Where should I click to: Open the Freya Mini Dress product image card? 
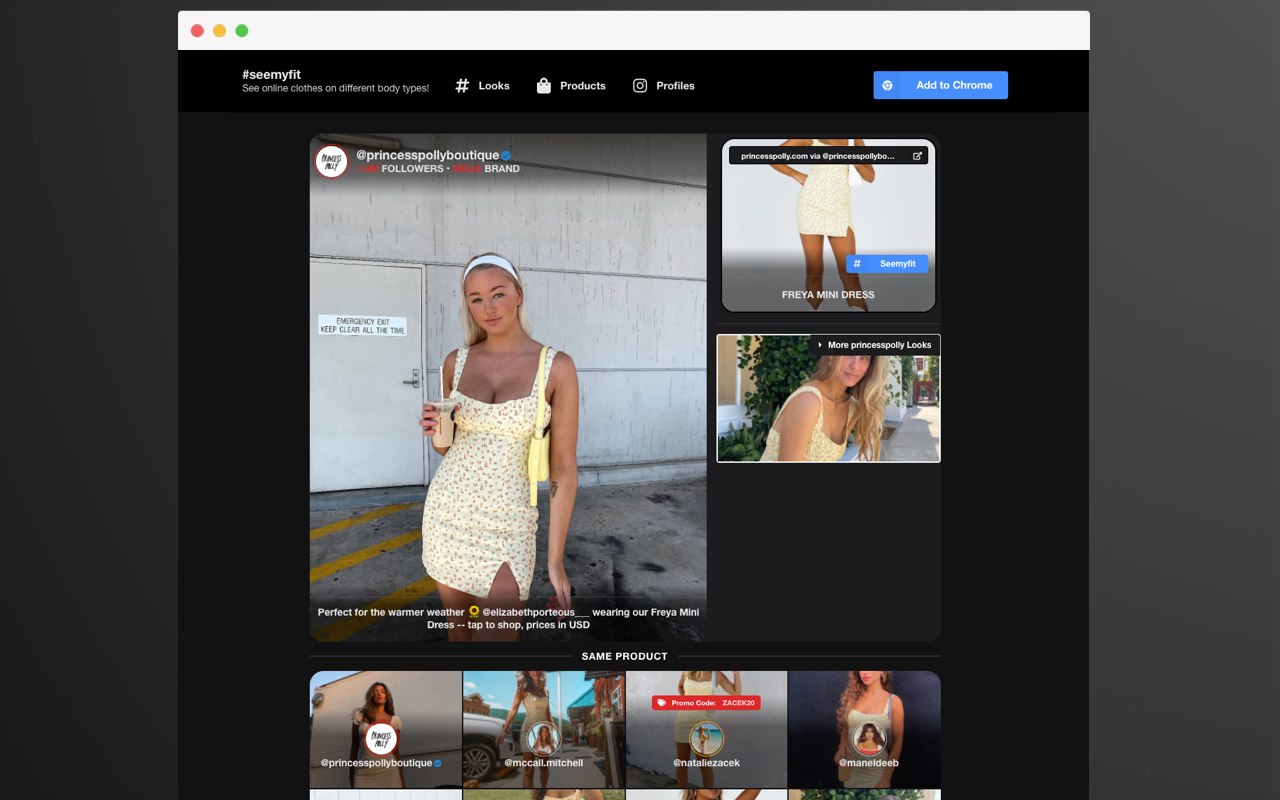(x=828, y=225)
